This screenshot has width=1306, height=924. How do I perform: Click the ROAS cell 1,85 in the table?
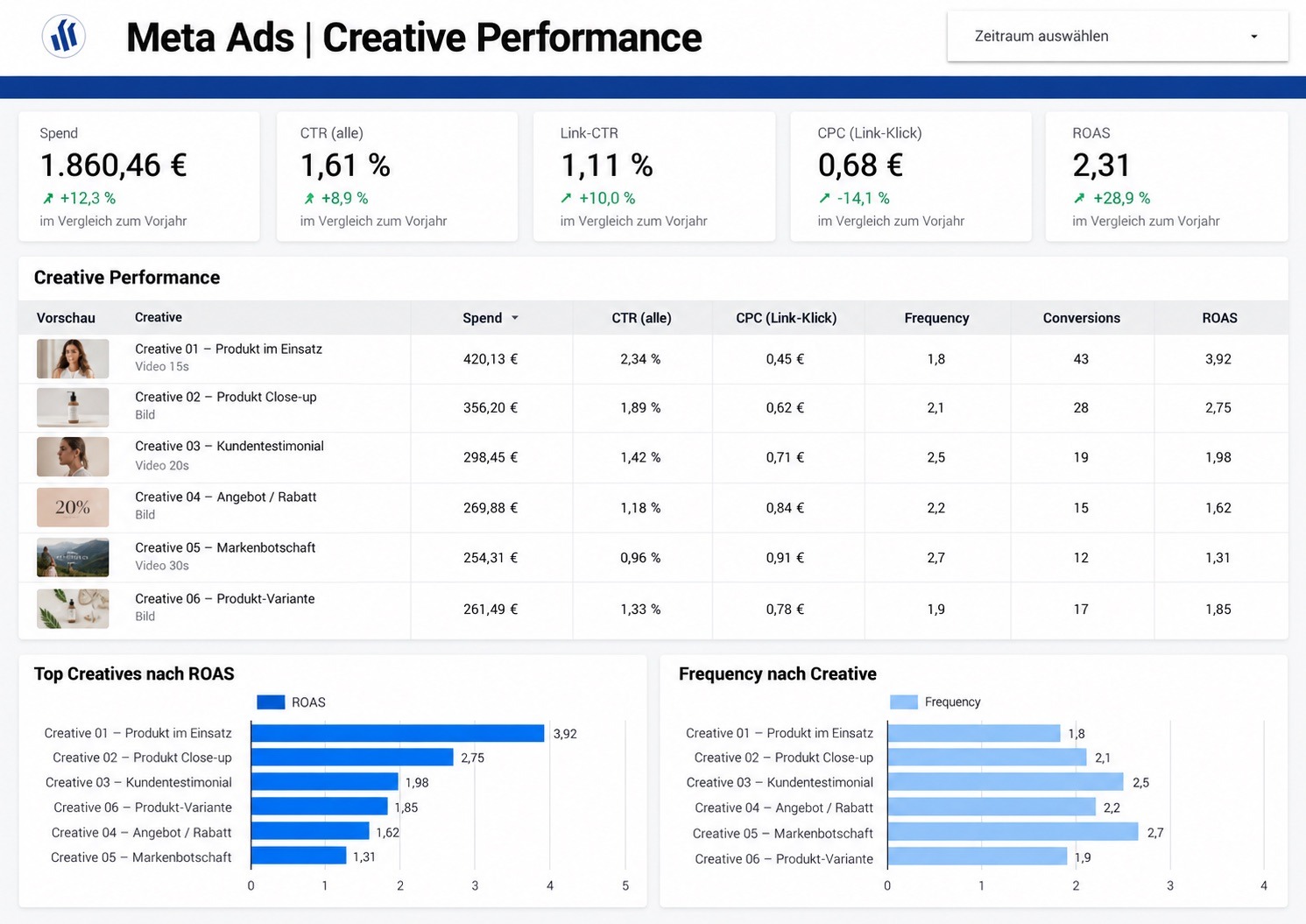[x=1218, y=609]
